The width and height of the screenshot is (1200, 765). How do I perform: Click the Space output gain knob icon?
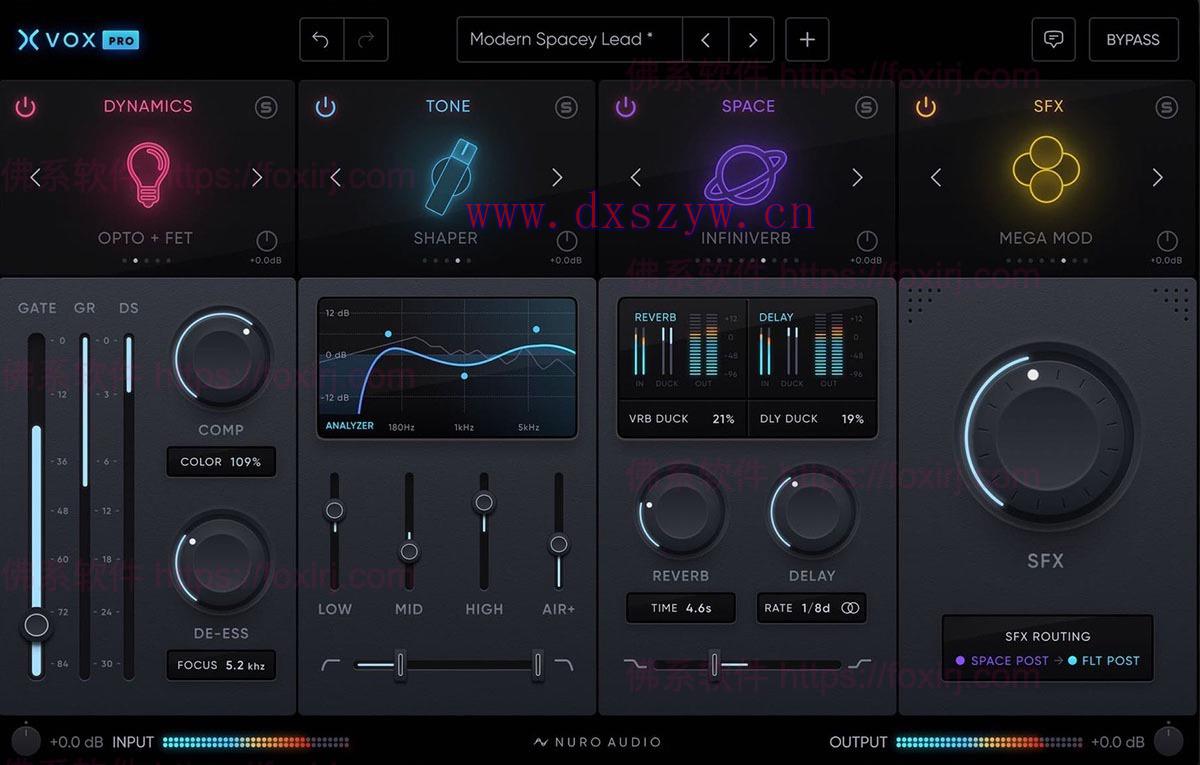(867, 241)
